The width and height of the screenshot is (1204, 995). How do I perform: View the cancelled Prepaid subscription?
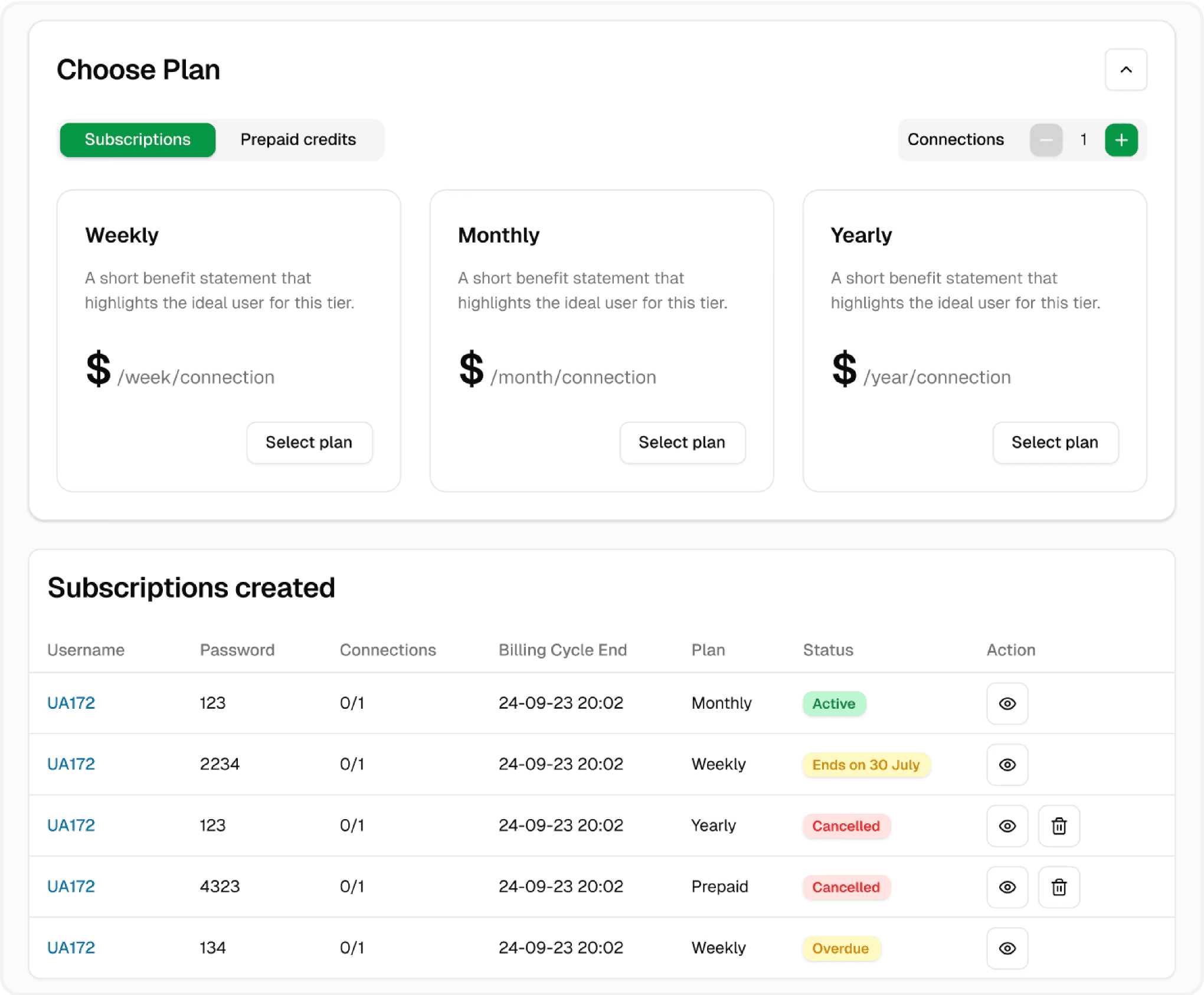pos(1007,887)
